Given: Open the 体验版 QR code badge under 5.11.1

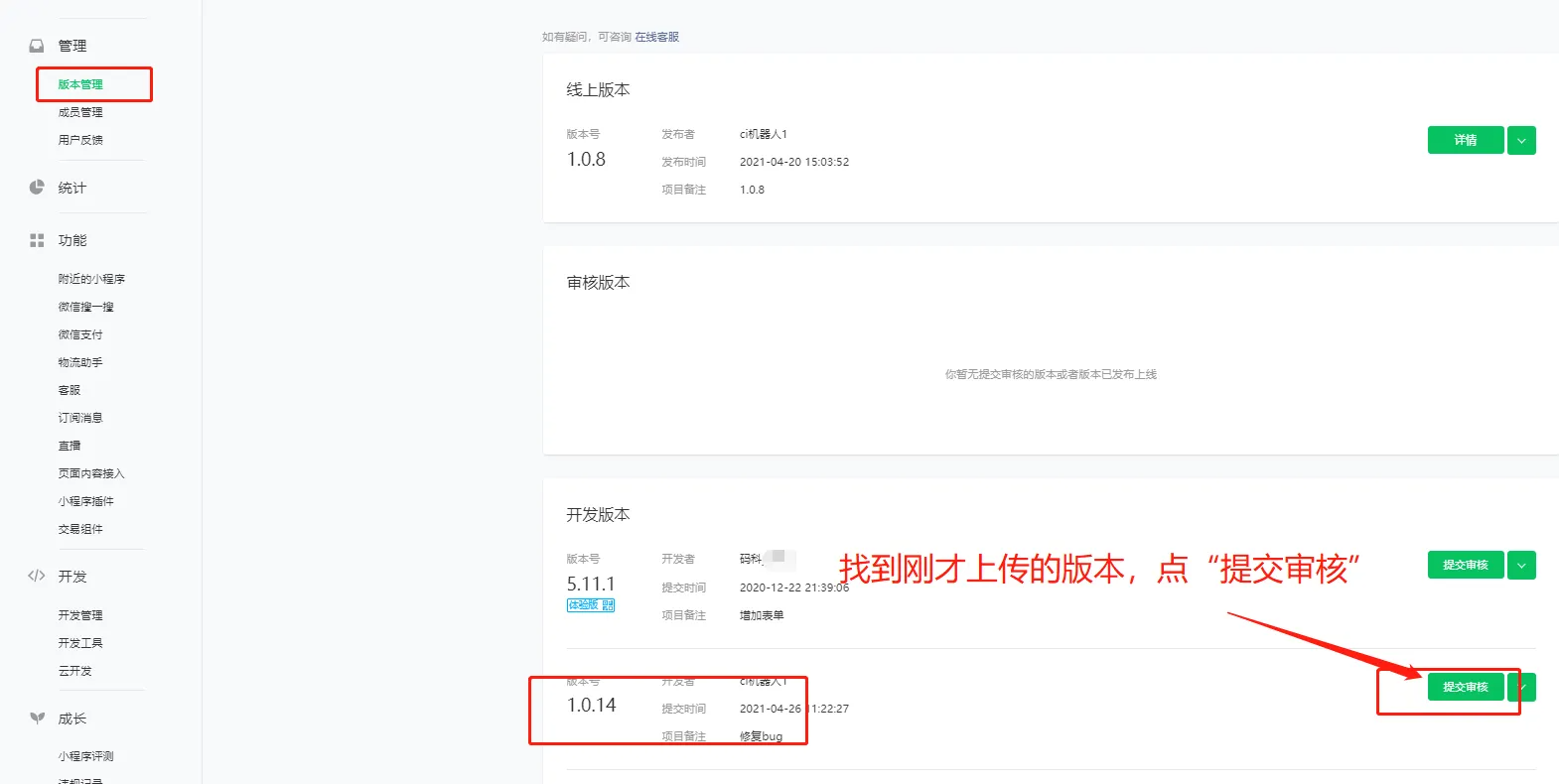Looking at the screenshot, I should pos(591,604).
